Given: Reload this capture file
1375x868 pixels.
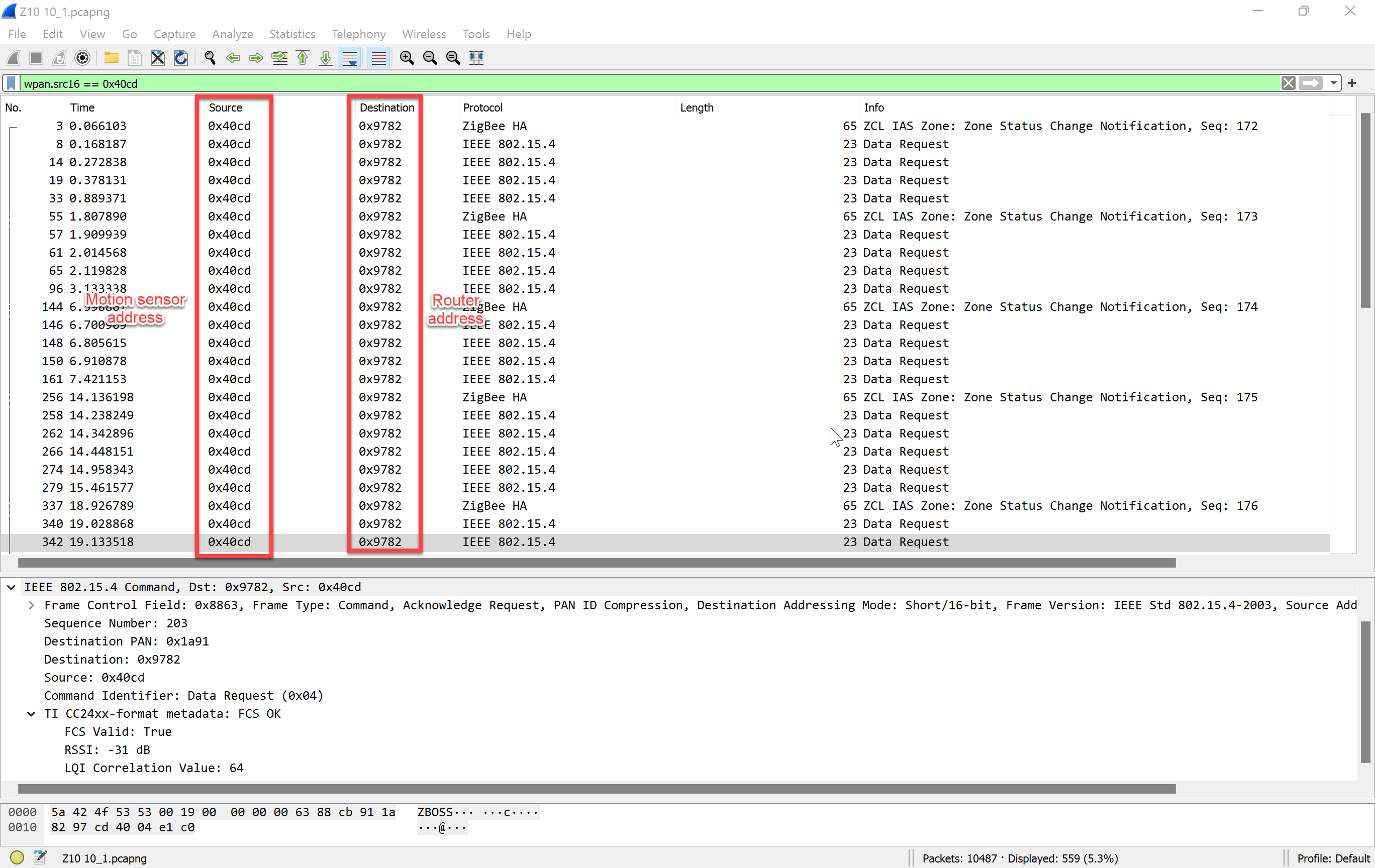Looking at the screenshot, I should point(181,58).
